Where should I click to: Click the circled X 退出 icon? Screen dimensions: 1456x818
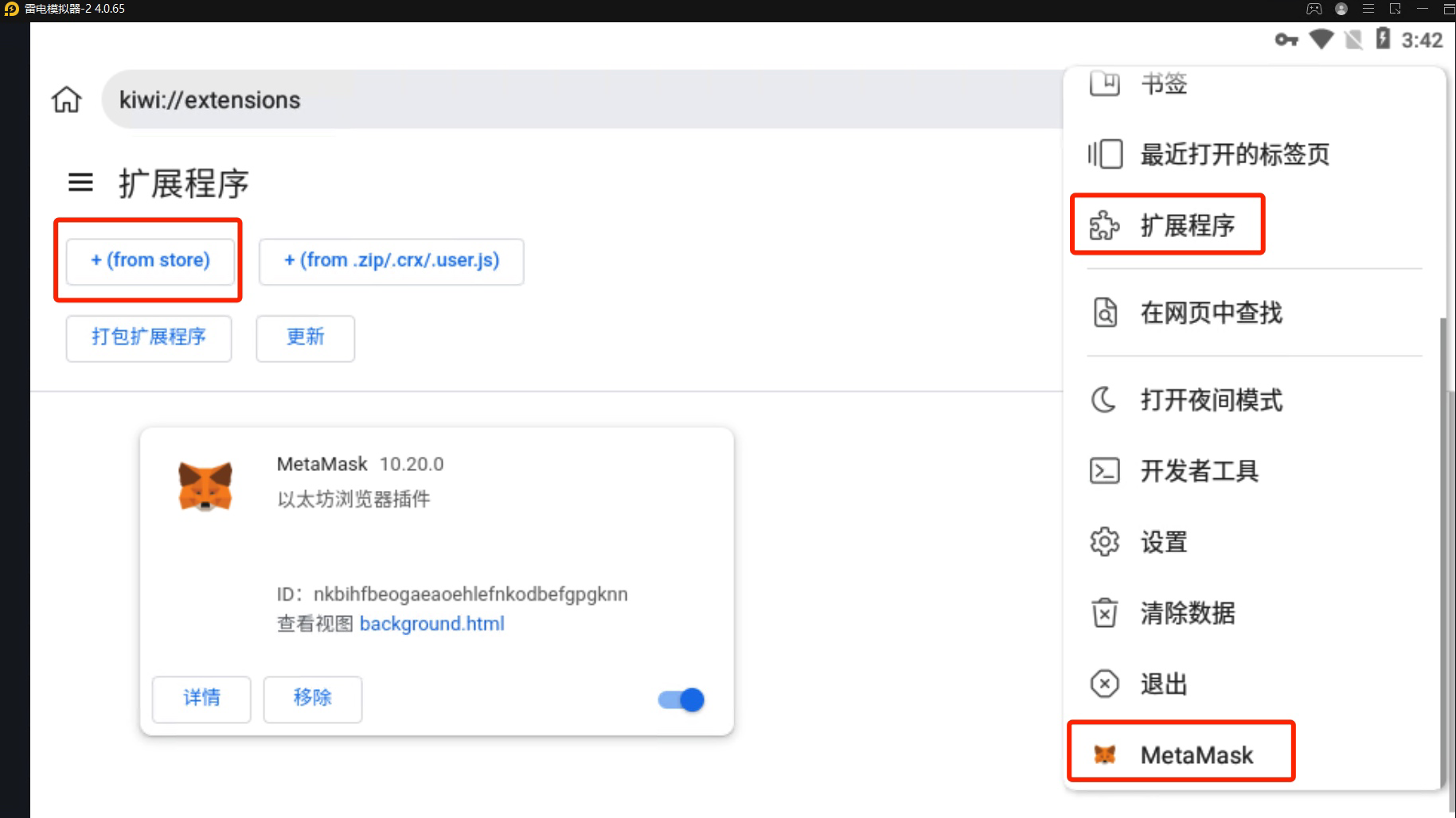click(x=1105, y=684)
